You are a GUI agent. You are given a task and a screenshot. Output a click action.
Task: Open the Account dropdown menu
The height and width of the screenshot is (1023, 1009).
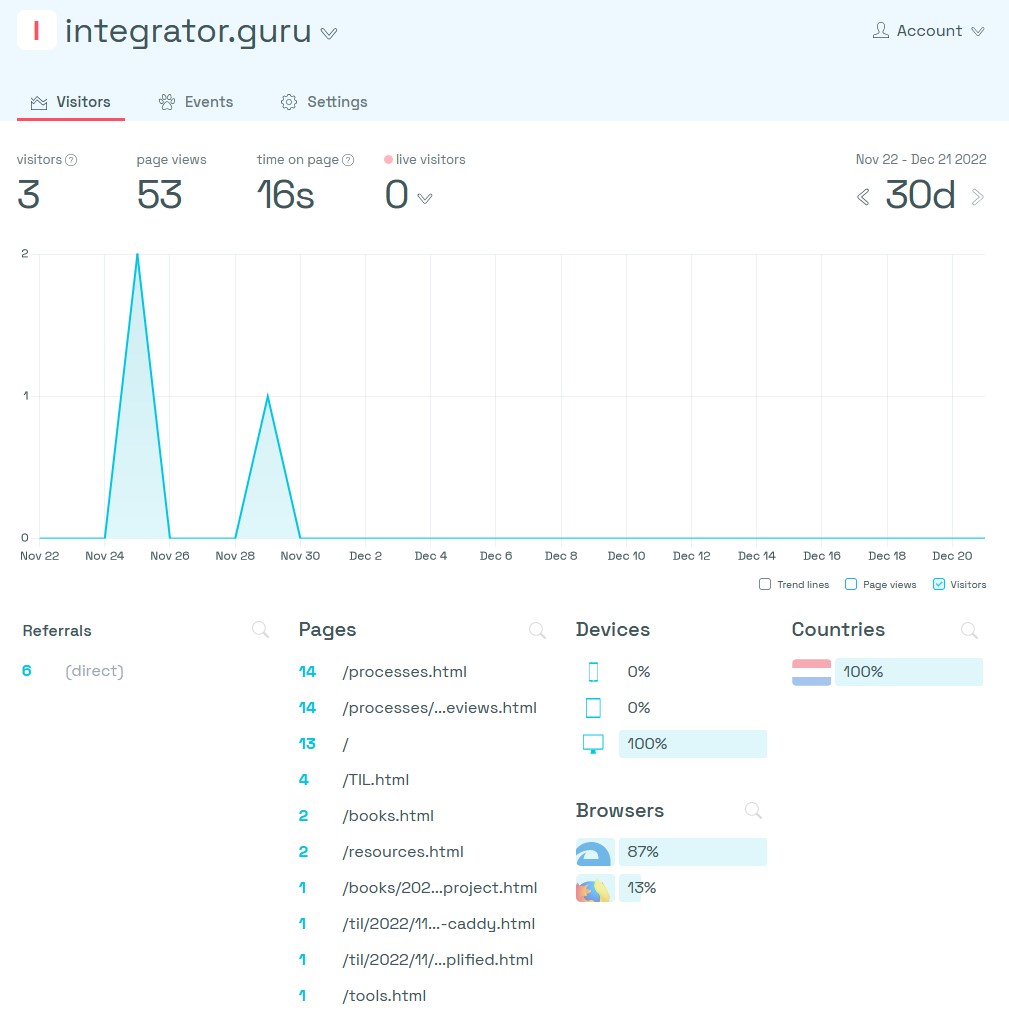(x=929, y=31)
